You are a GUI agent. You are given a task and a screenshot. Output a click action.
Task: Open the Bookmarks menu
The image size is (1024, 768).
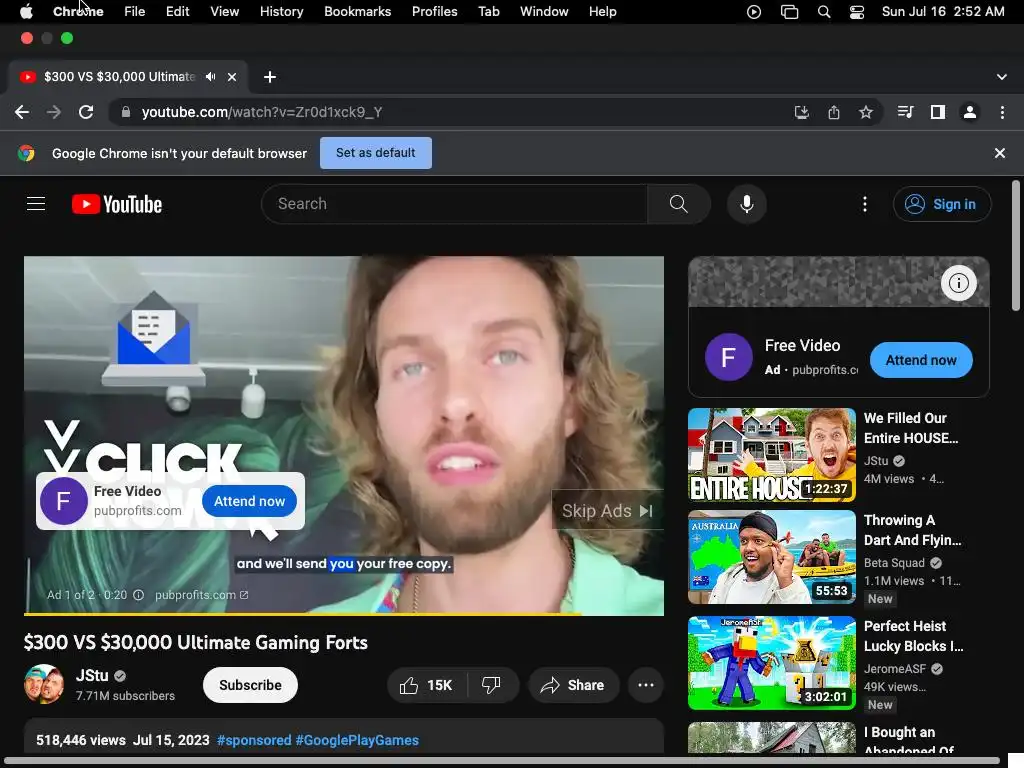pyautogui.click(x=357, y=12)
